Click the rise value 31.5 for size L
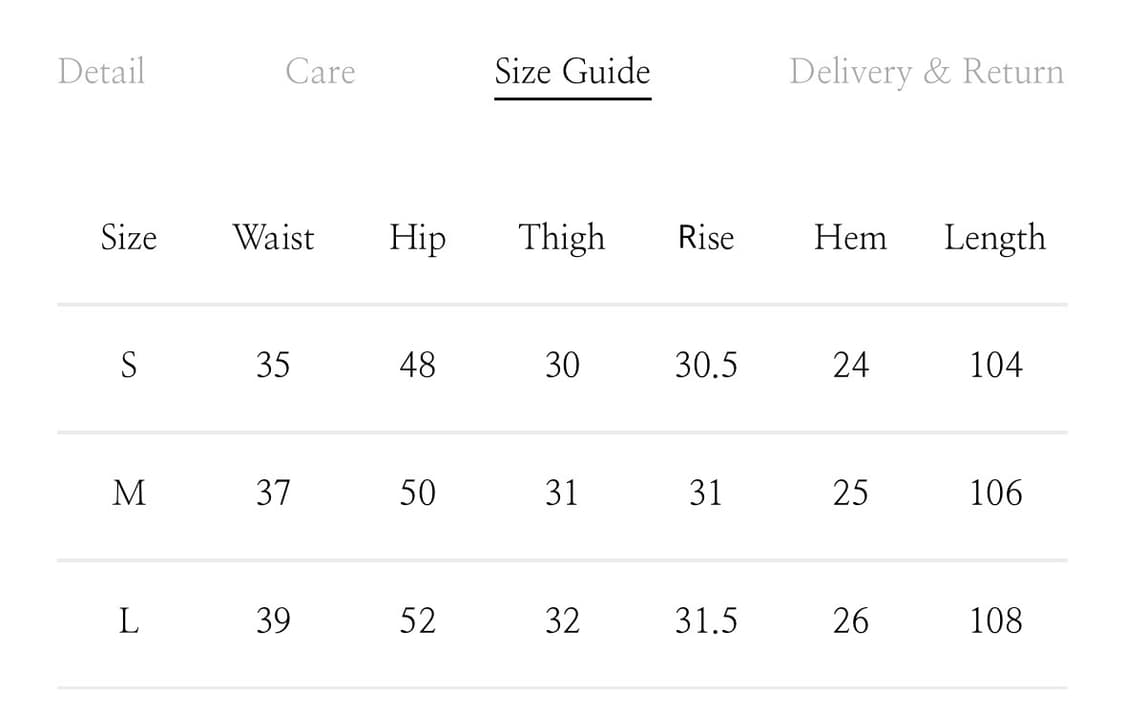The image size is (1125, 719). [x=705, y=621]
